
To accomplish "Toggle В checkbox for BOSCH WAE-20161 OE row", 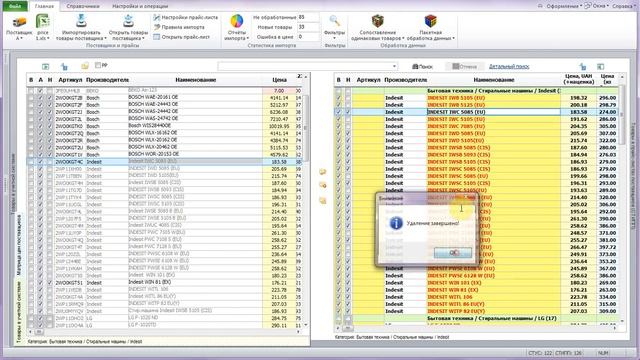I will (31, 98).
